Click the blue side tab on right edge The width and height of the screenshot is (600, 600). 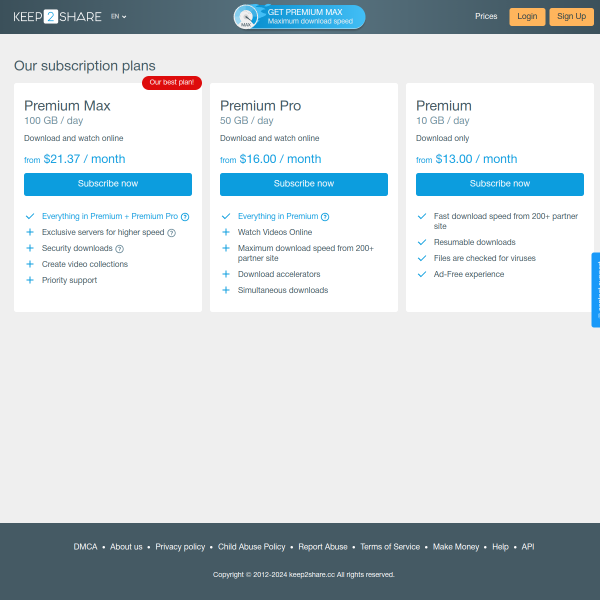click(596, 290)
